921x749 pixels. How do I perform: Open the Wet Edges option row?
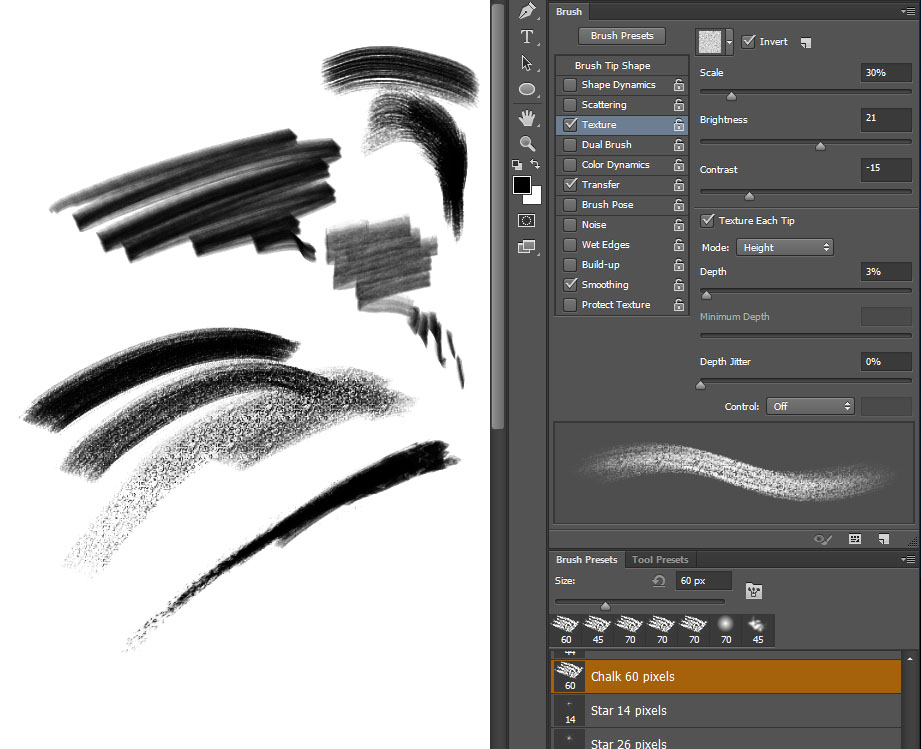click(x=621, y=244)
